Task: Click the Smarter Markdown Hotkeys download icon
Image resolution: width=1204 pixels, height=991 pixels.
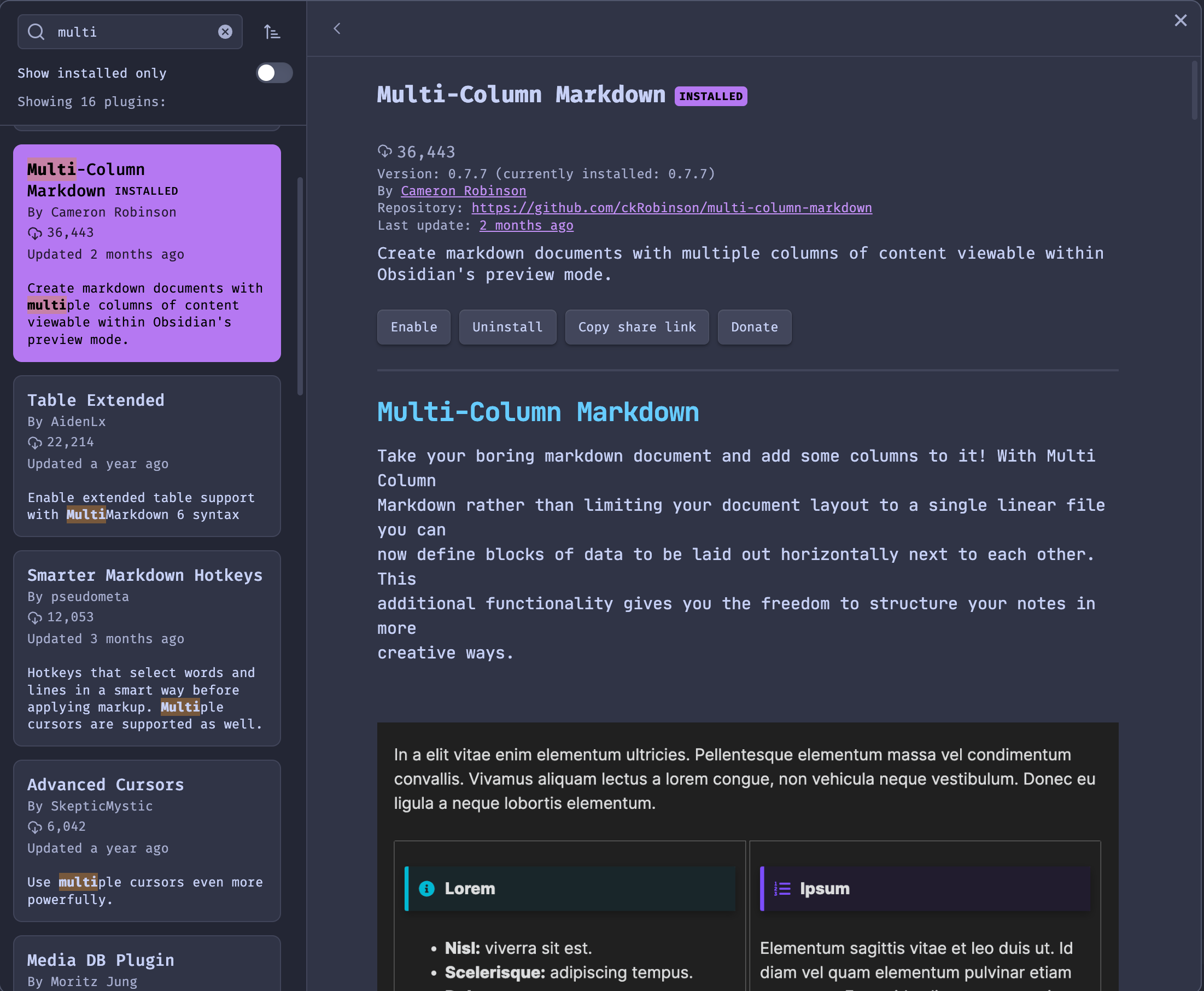Action: click(35, 617)
